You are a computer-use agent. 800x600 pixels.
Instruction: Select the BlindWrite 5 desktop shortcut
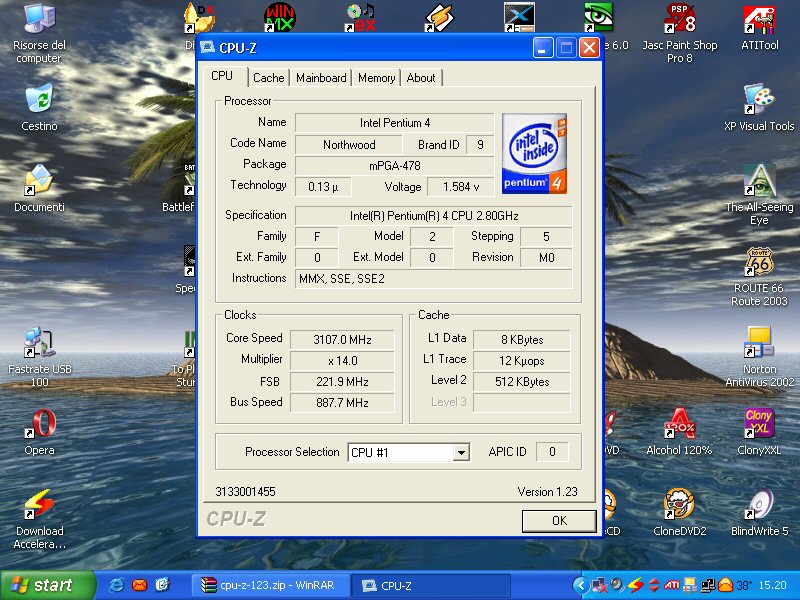(759, 513)
